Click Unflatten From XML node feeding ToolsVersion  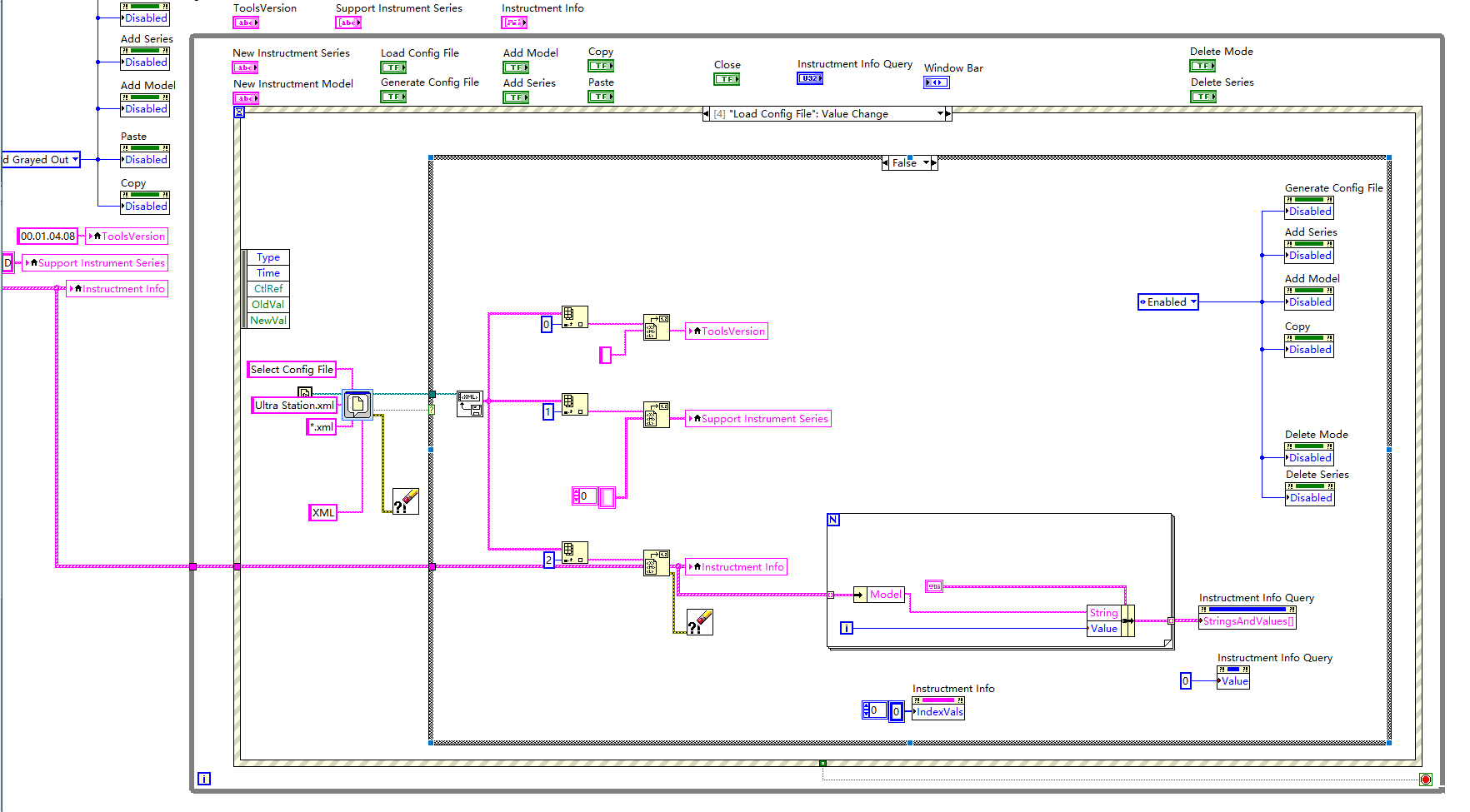(x=657, y=327)
